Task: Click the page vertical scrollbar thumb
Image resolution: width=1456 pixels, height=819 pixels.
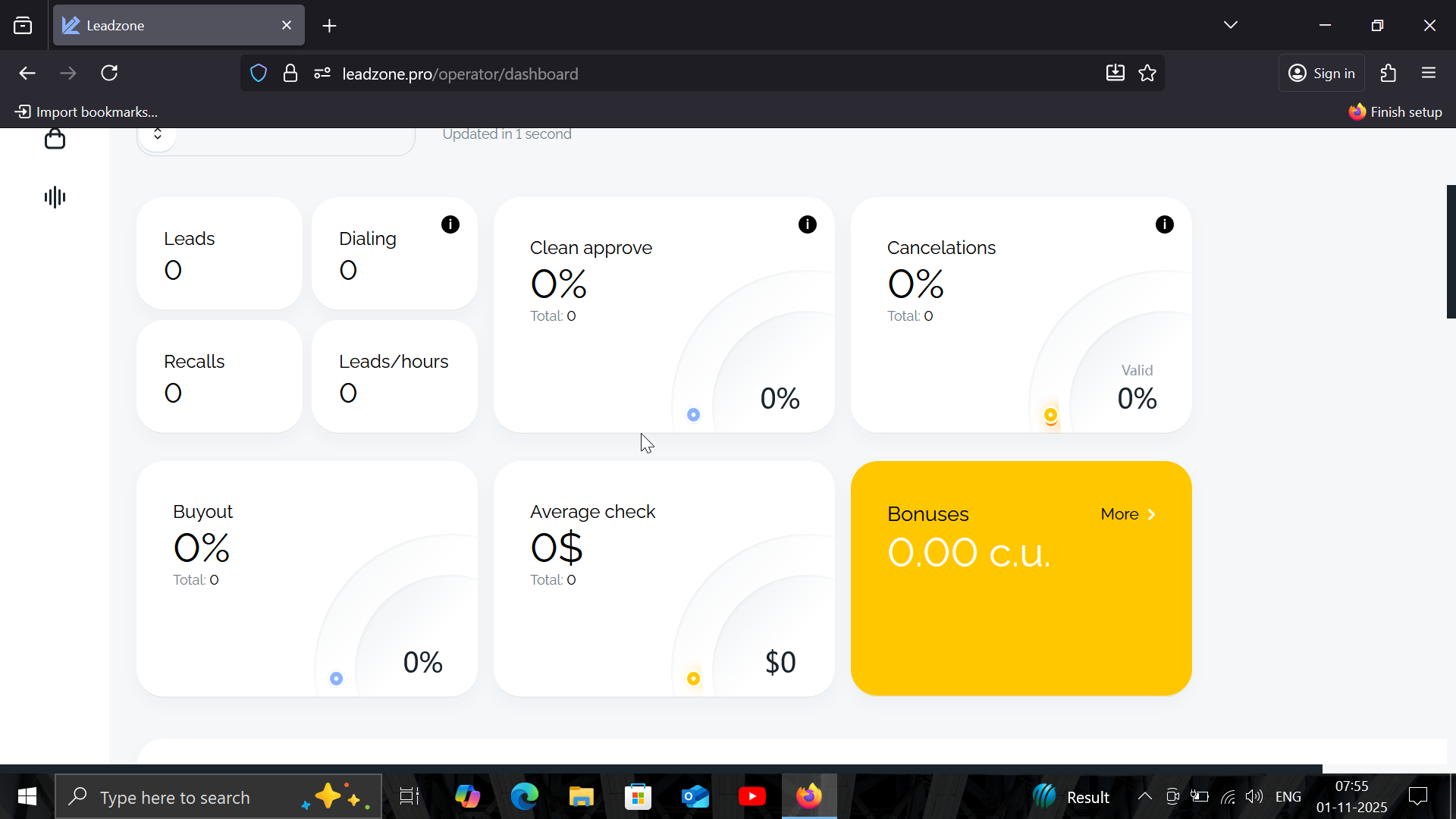Action: click(1451, 251)
